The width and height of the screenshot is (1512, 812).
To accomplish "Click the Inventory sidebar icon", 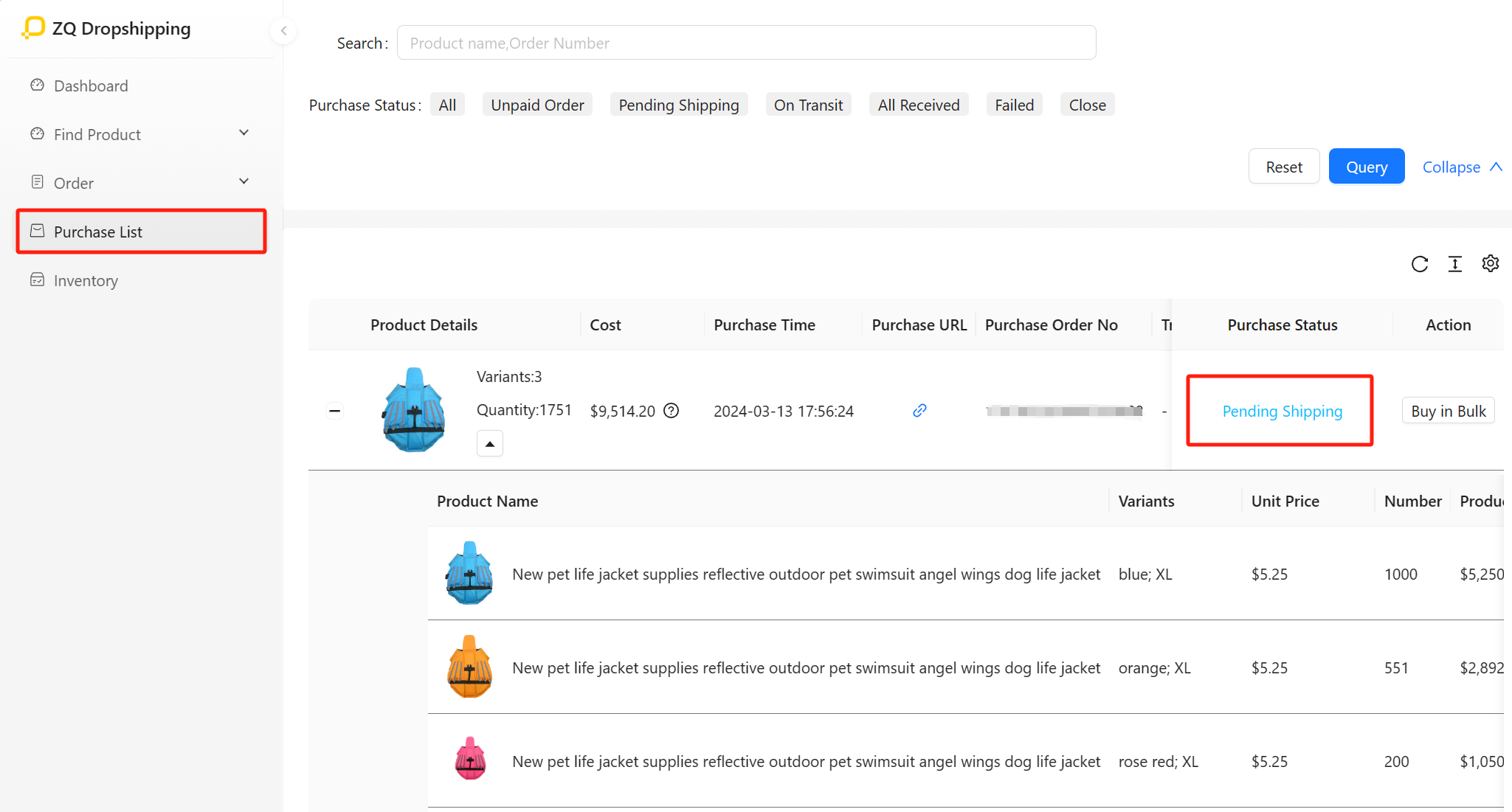I will click(x=37, y=280).
